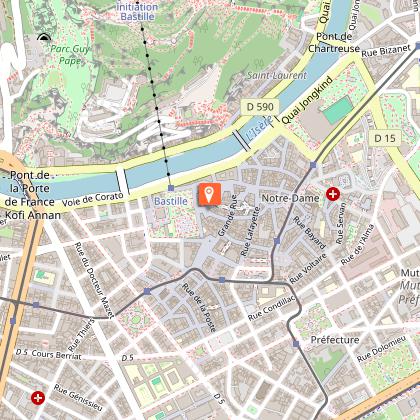Click the Initiation Bastille label
420x420 pixels.
coord(137,11)
